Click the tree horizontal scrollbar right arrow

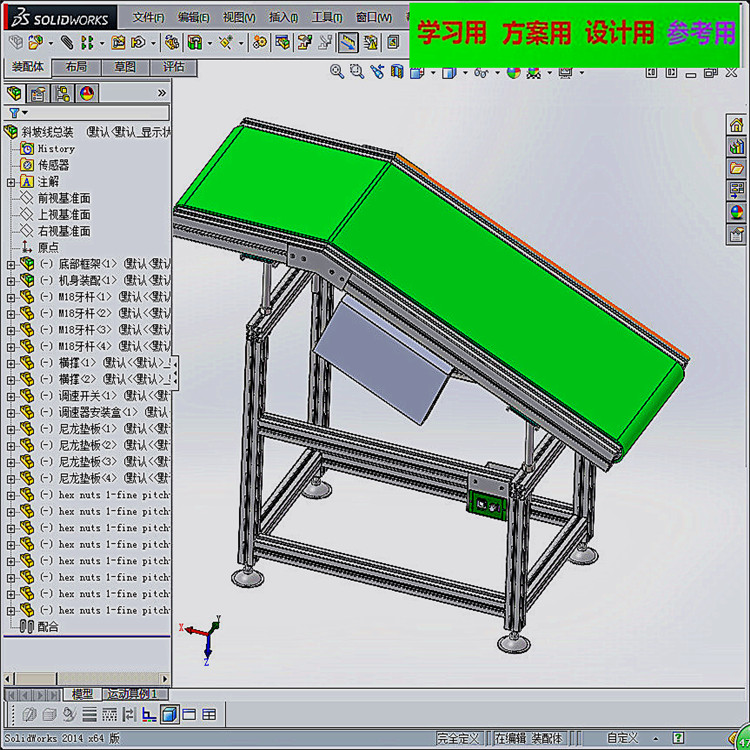click(x=165, y=679)
